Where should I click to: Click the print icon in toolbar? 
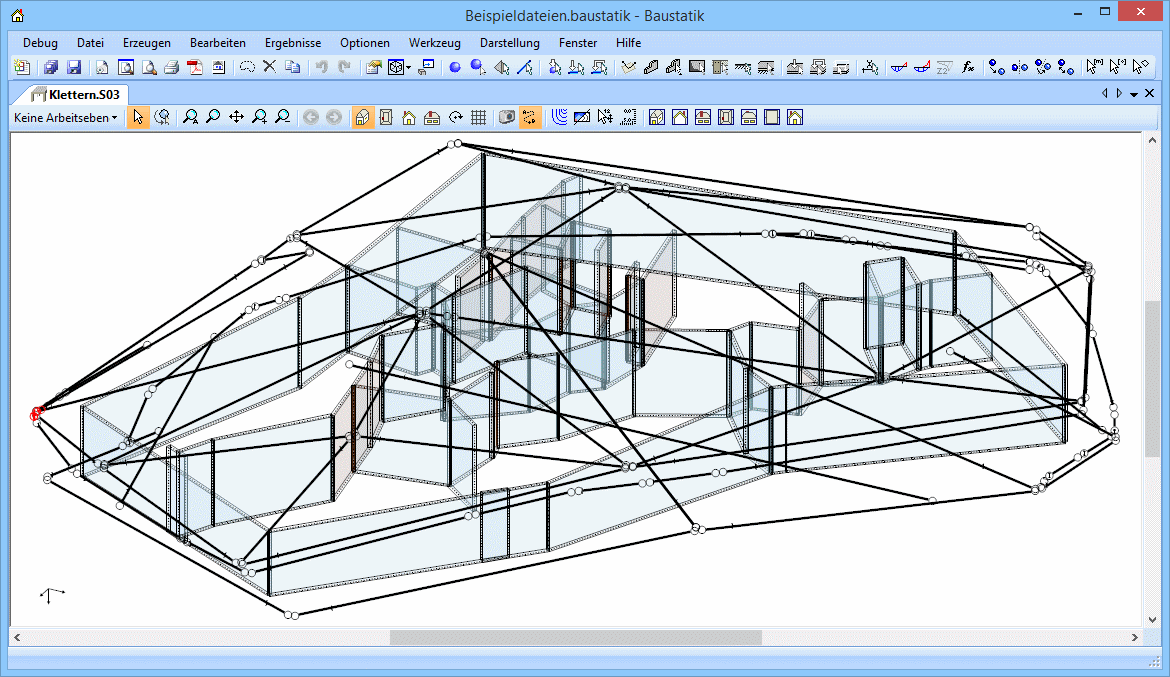coord(171,68)
